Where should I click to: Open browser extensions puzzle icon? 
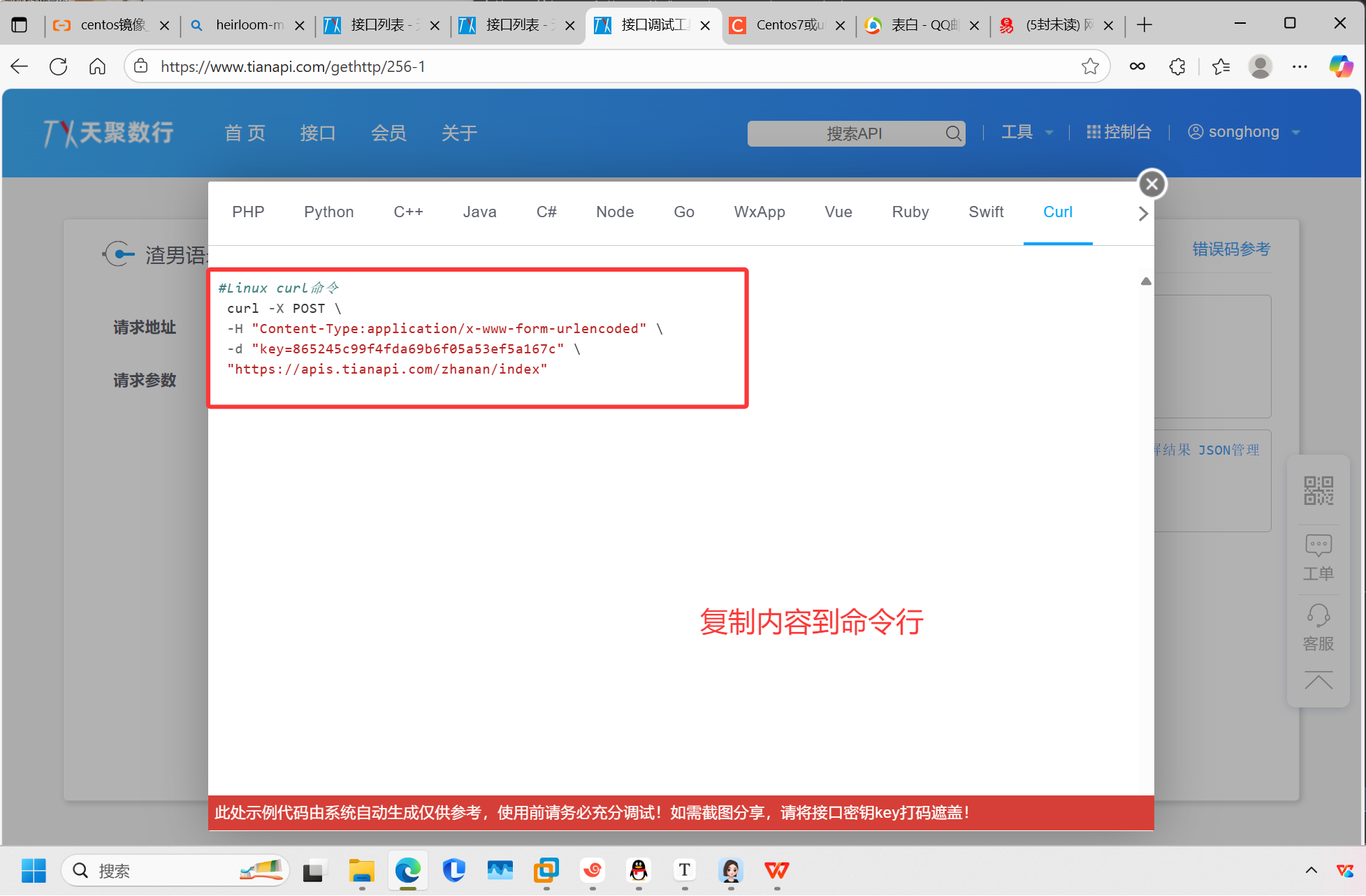point(1177,66)
